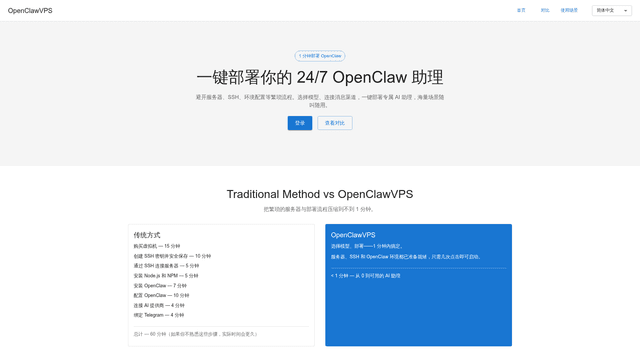Click row "安装 OpenClaw — 7 分钟"
This screenshot has height=360, width=640.
(x=160, y=286)
